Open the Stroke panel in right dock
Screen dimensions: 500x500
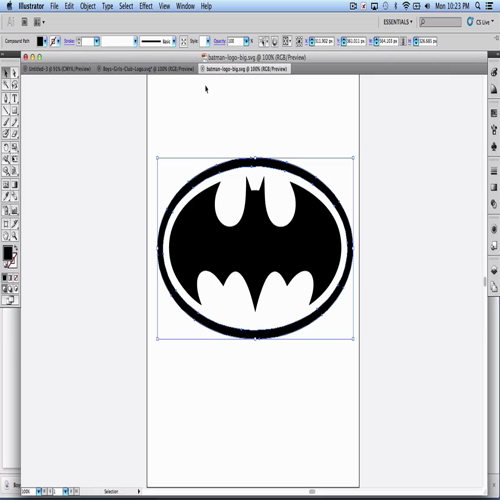(x=494, y=171)
